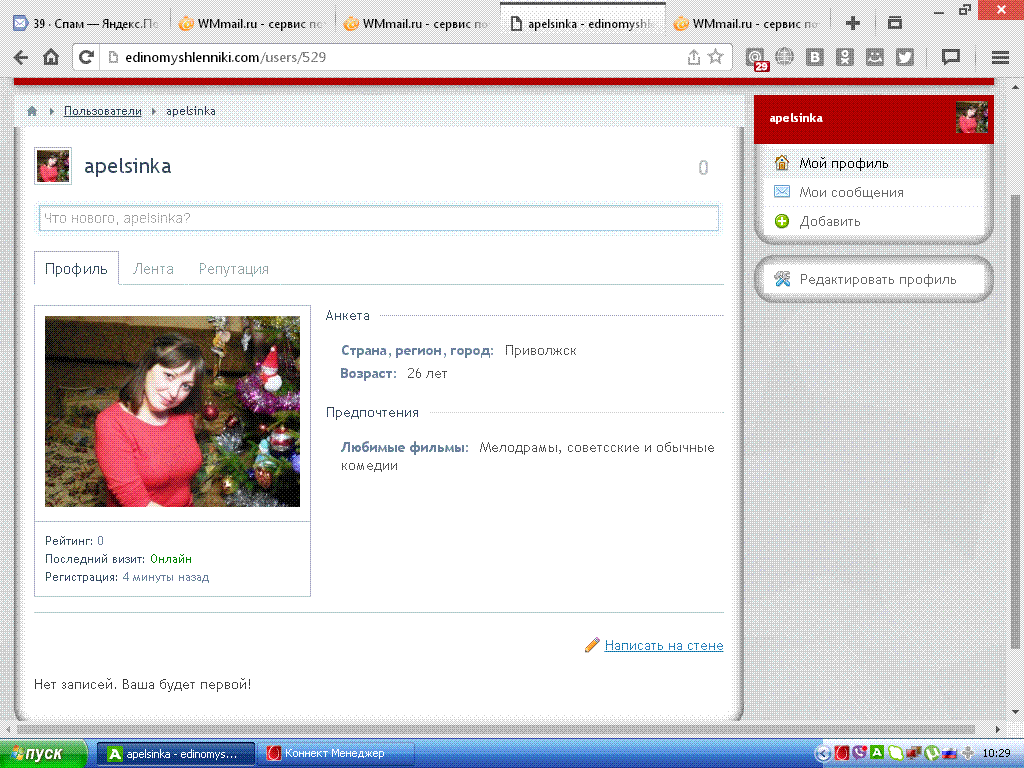Click the house icon beside Мой профиль
The height and width of the screenshot is (768, 1024).
782,163
